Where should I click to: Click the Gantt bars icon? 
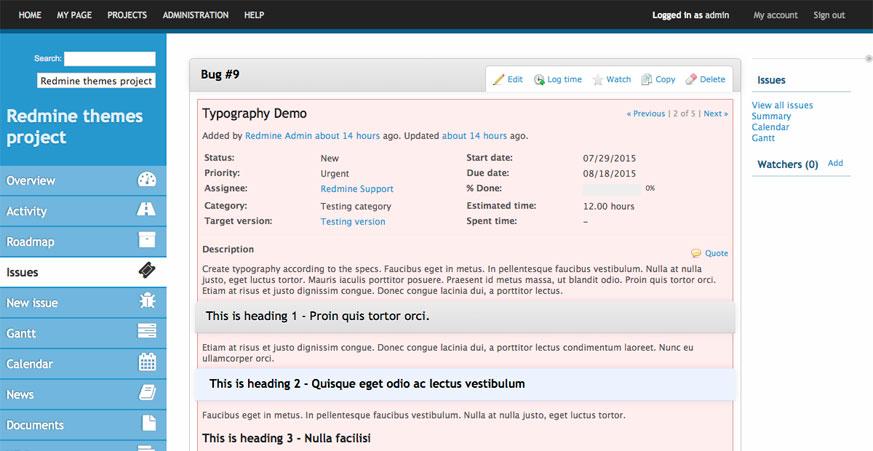[147, 331]
